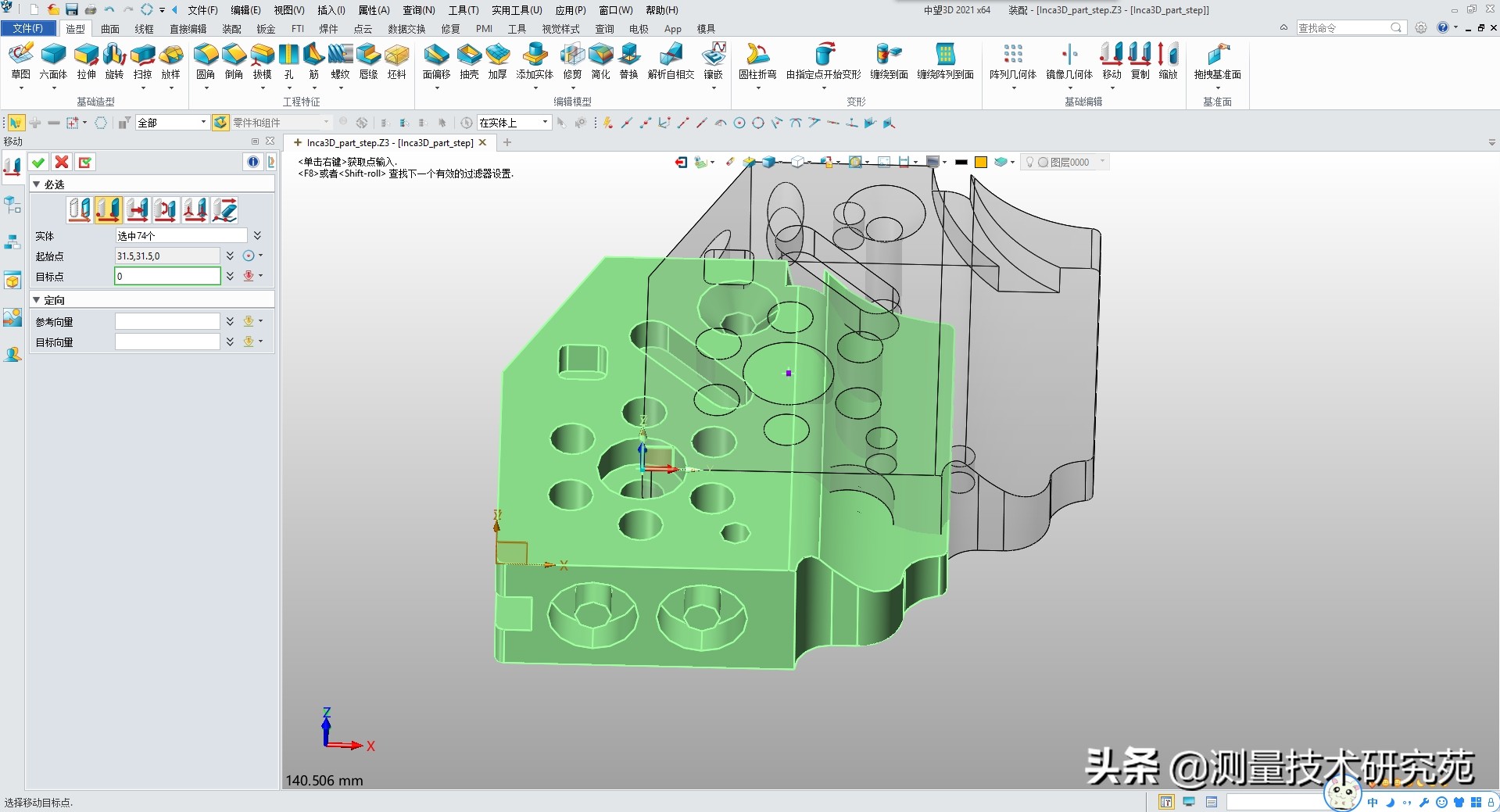Click the orange color swatch in view toolbar
The image size is (1500, 812).
click(980, 162)
